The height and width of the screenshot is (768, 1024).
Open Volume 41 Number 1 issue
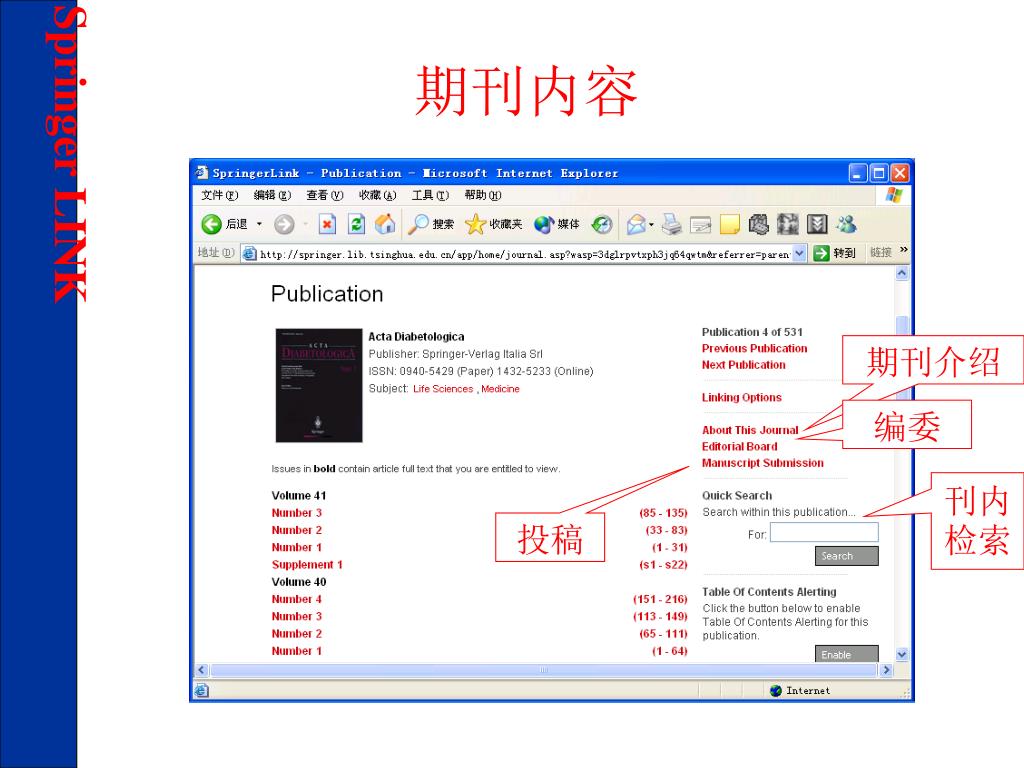(296, 547)
